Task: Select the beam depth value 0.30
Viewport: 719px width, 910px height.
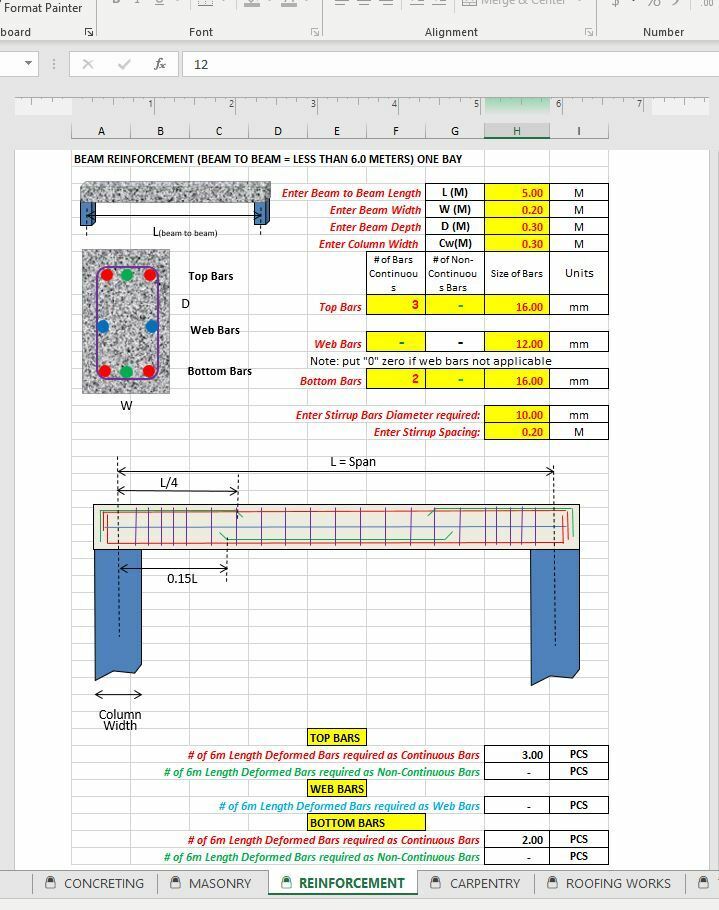Action: (x=516, y=226)
